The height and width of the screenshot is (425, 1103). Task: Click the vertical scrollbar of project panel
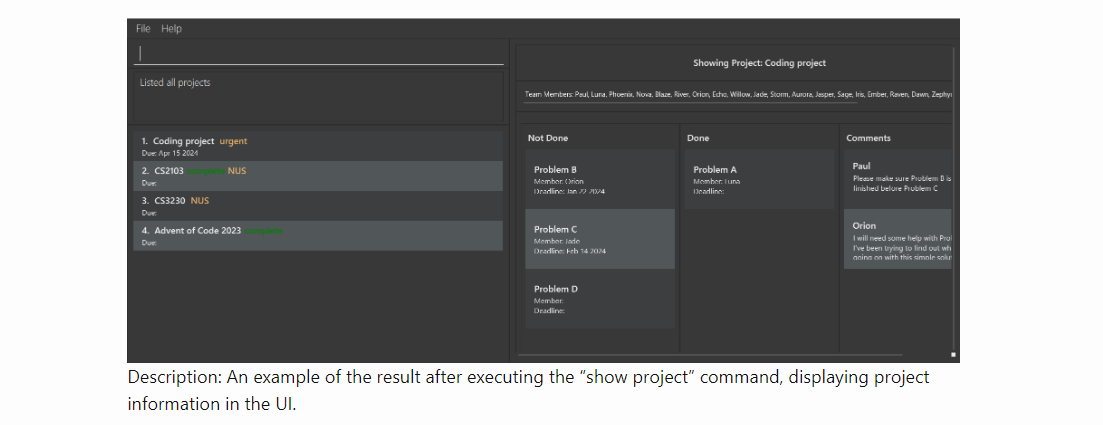(x=954, y=197)
